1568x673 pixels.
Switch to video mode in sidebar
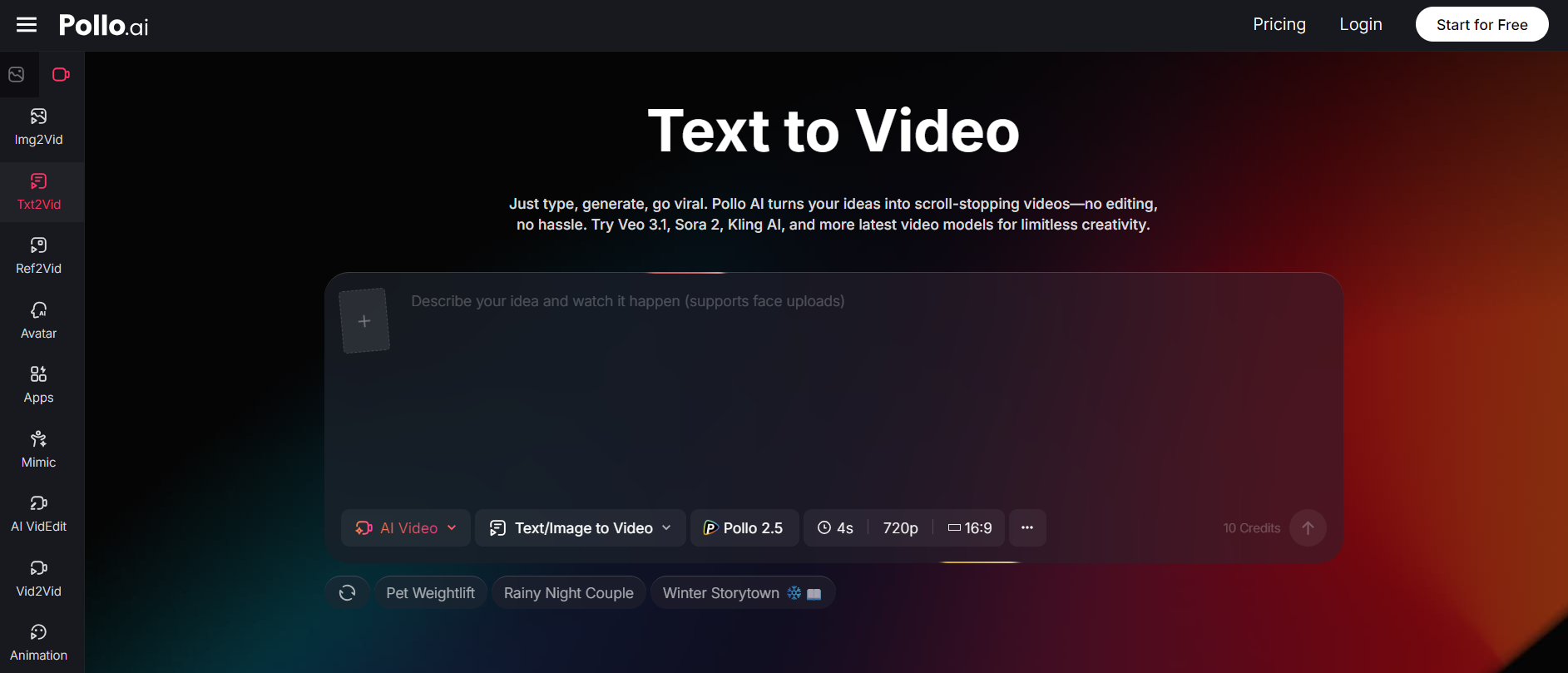(x=61, y=75)
